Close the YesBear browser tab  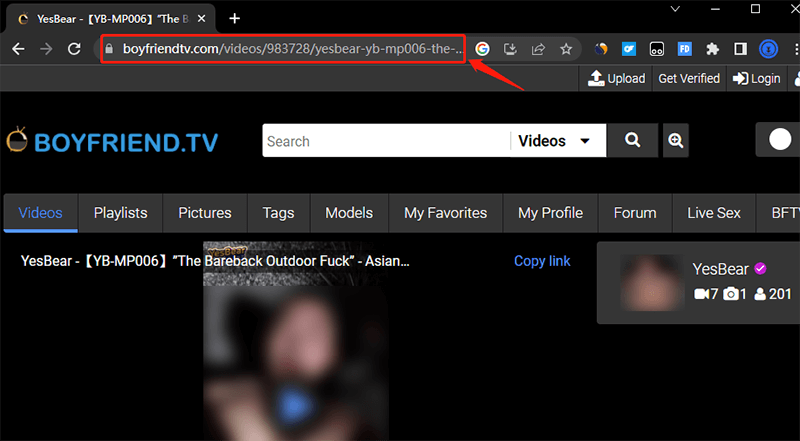tap(202, 19)
